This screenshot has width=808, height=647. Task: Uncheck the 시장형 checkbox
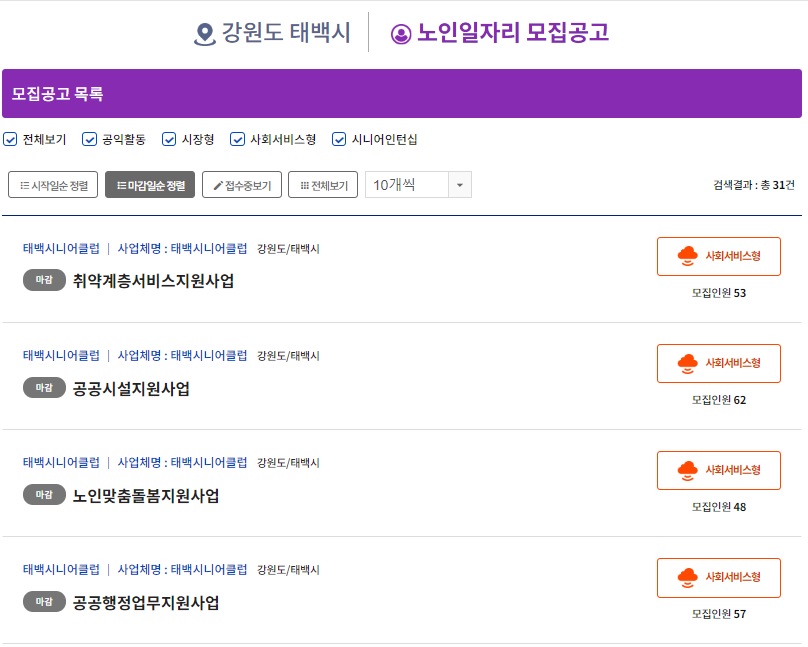(x=169, y=139)
